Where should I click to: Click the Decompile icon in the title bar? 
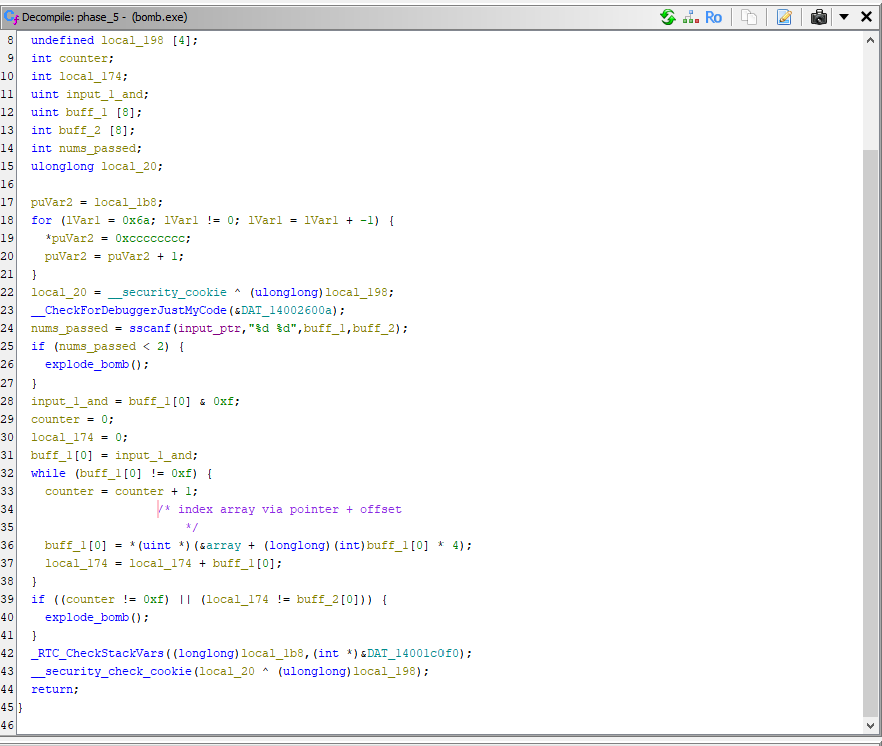12,17
